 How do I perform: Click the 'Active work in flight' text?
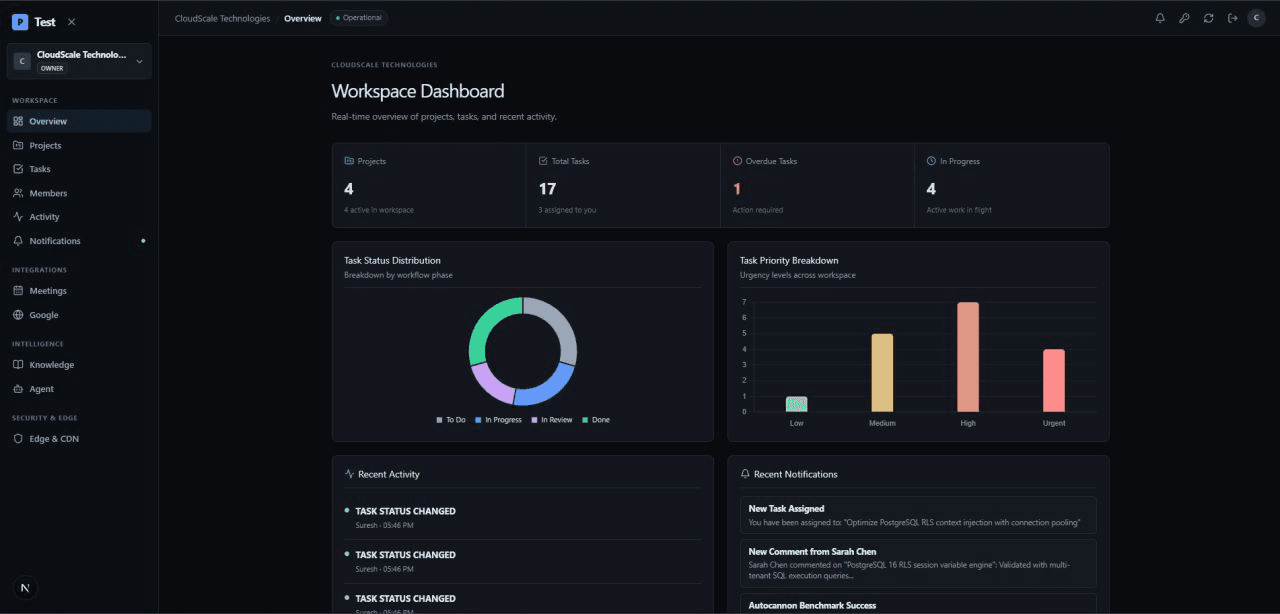coord(959,210)
